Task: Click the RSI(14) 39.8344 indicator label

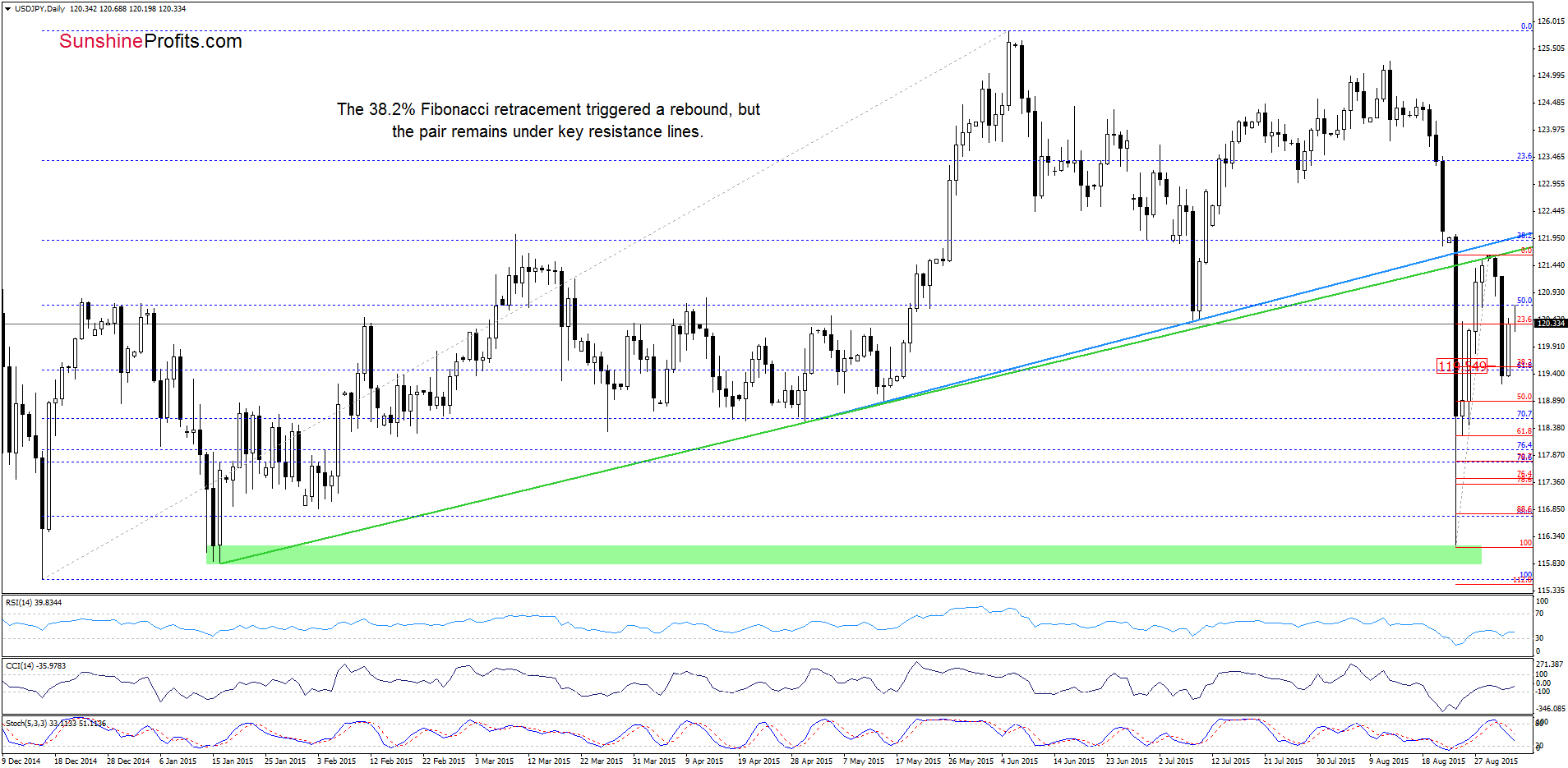Action: (34, 603)
